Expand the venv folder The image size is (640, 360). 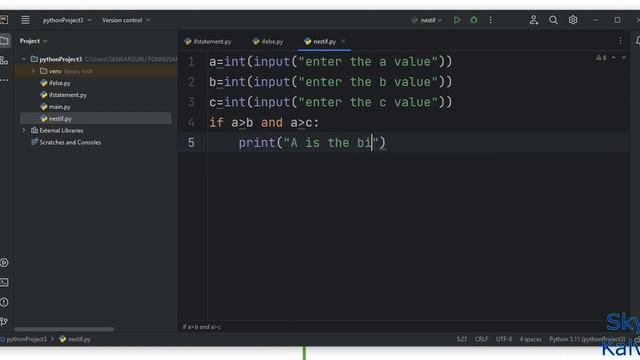tap(33, 71)
